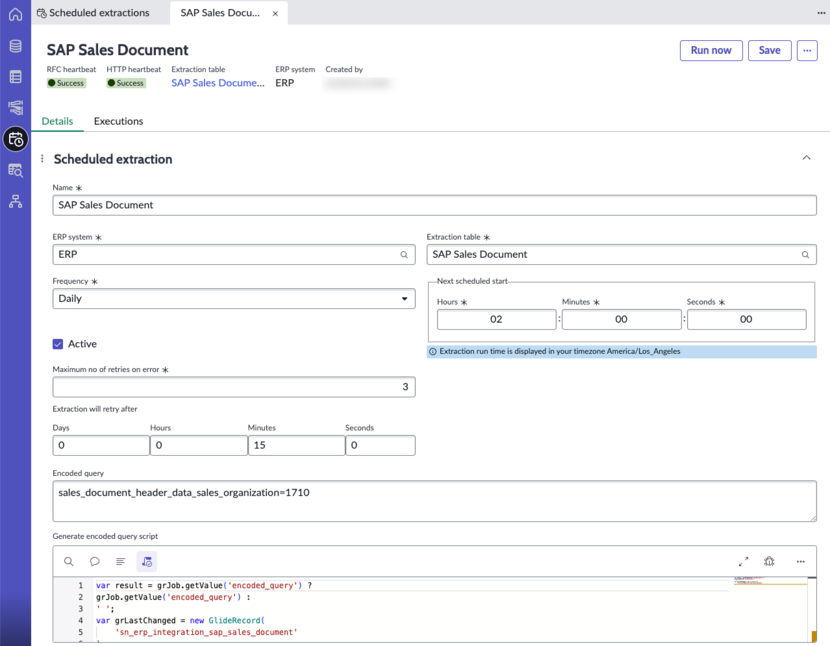Switch to Scheduled extractions tab

point(93,13)
